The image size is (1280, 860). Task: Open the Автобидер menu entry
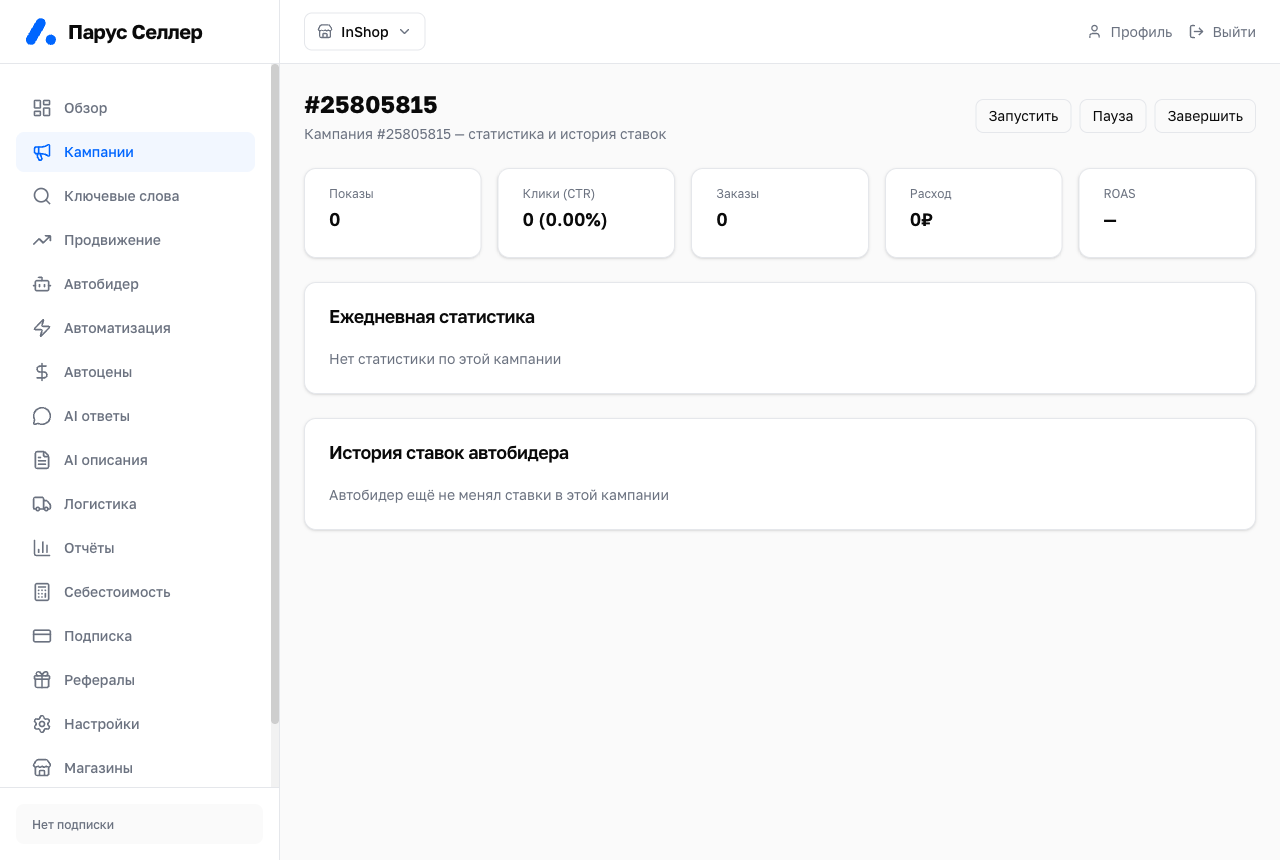[136, 284]
